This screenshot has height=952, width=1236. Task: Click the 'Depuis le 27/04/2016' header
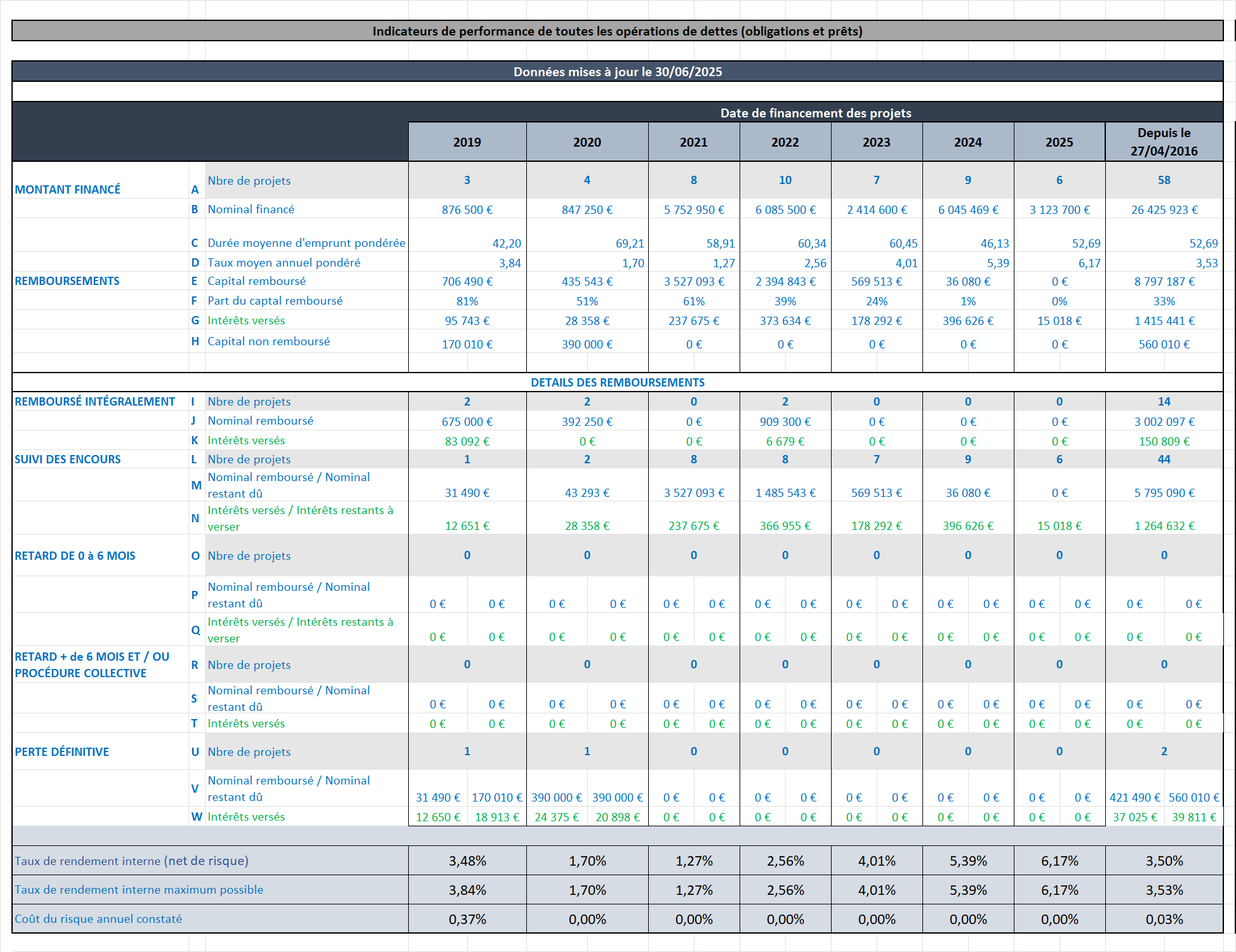pos(1164,142)
